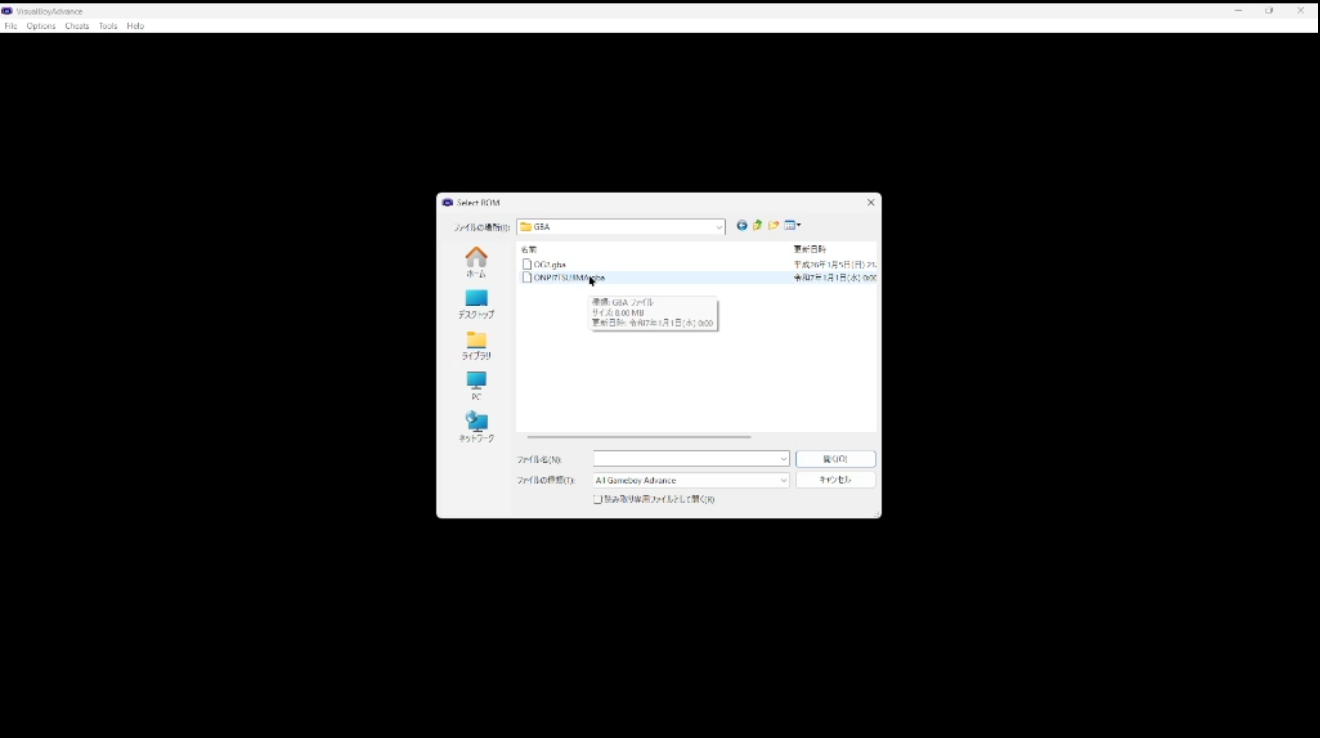Enable the open as read-only checkbox
1320x738 pixels.
pyautogui.click(x=598, y=499)
